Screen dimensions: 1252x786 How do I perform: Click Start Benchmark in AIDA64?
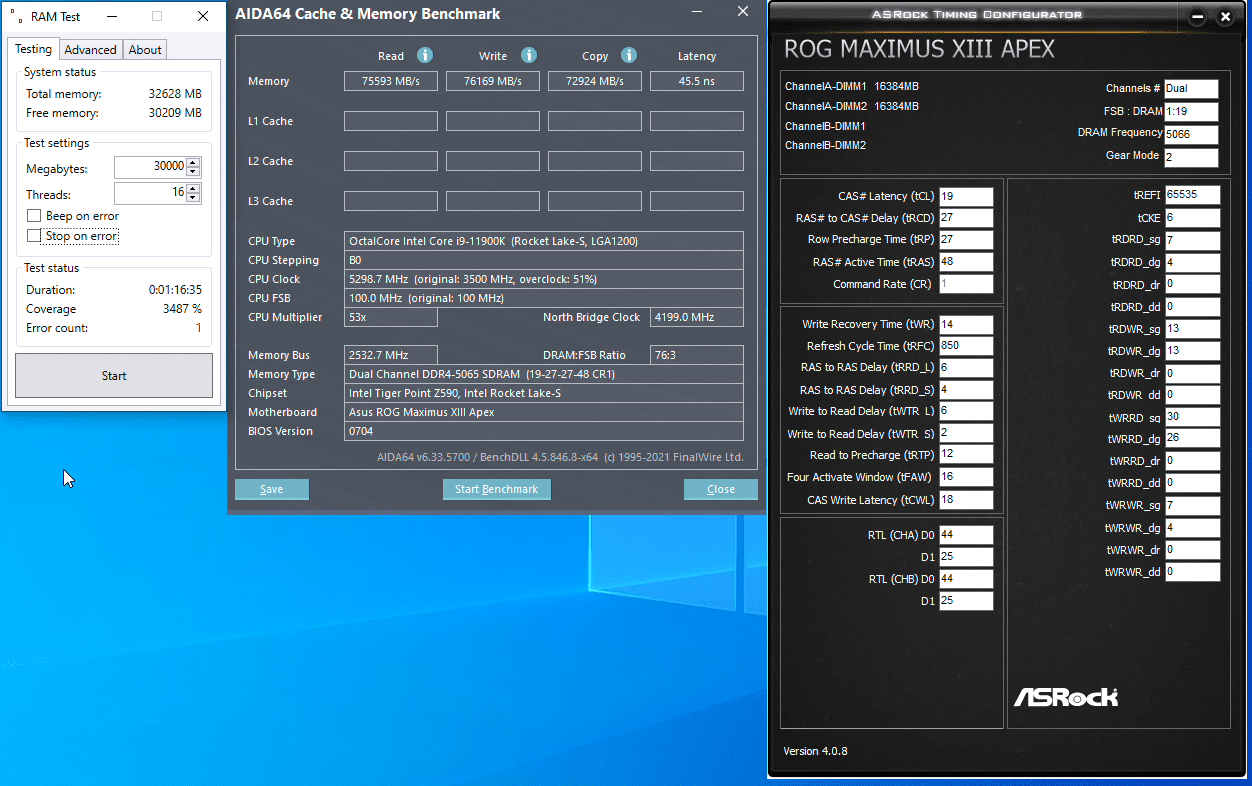point(497,489)
